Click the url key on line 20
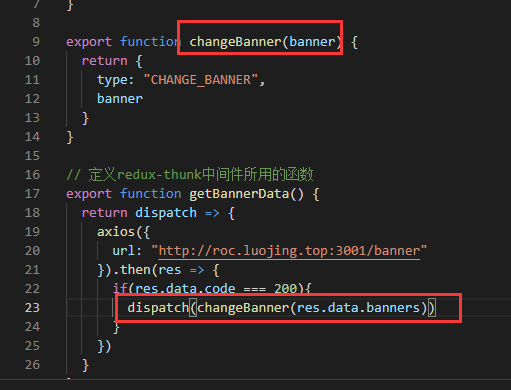511x390 pixels. click(123, 251)
